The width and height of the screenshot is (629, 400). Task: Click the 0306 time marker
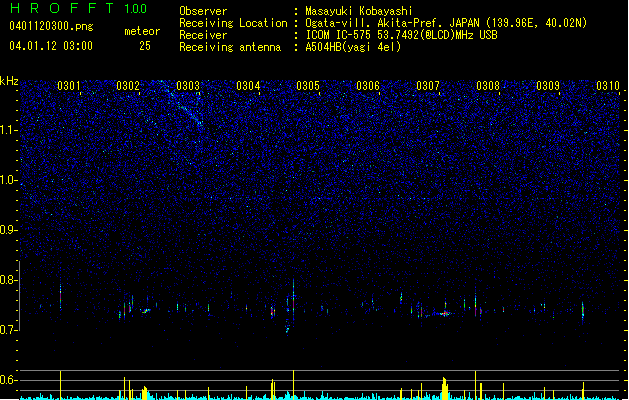click(x=368, y=86)
